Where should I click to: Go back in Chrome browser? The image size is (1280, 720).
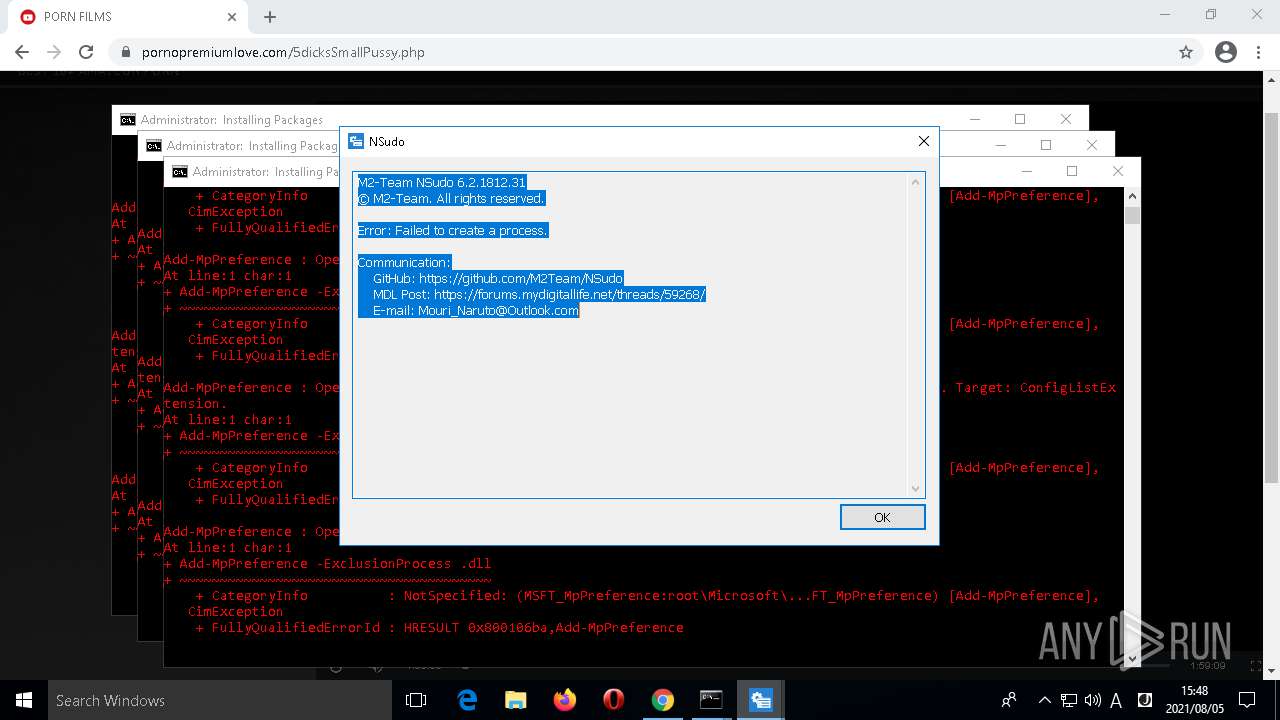click(x=22, y=52)
